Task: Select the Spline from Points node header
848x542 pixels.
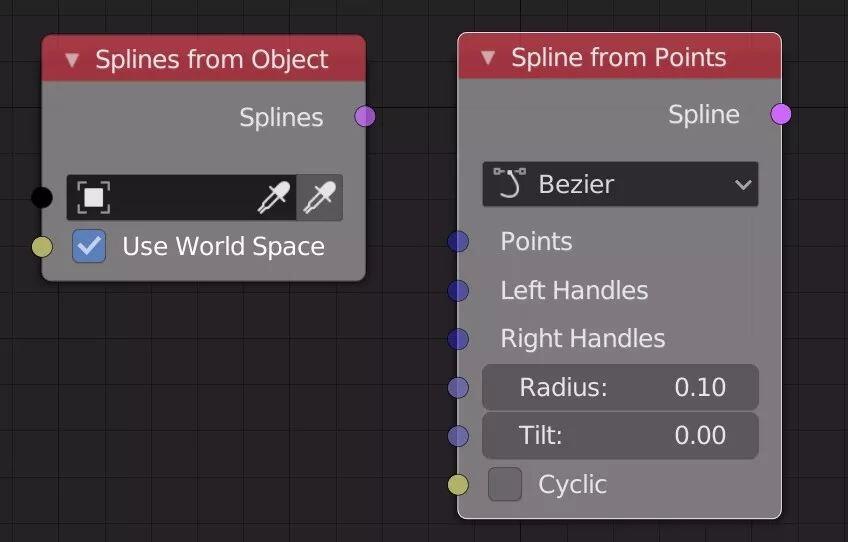Action: tap(620, 56)
